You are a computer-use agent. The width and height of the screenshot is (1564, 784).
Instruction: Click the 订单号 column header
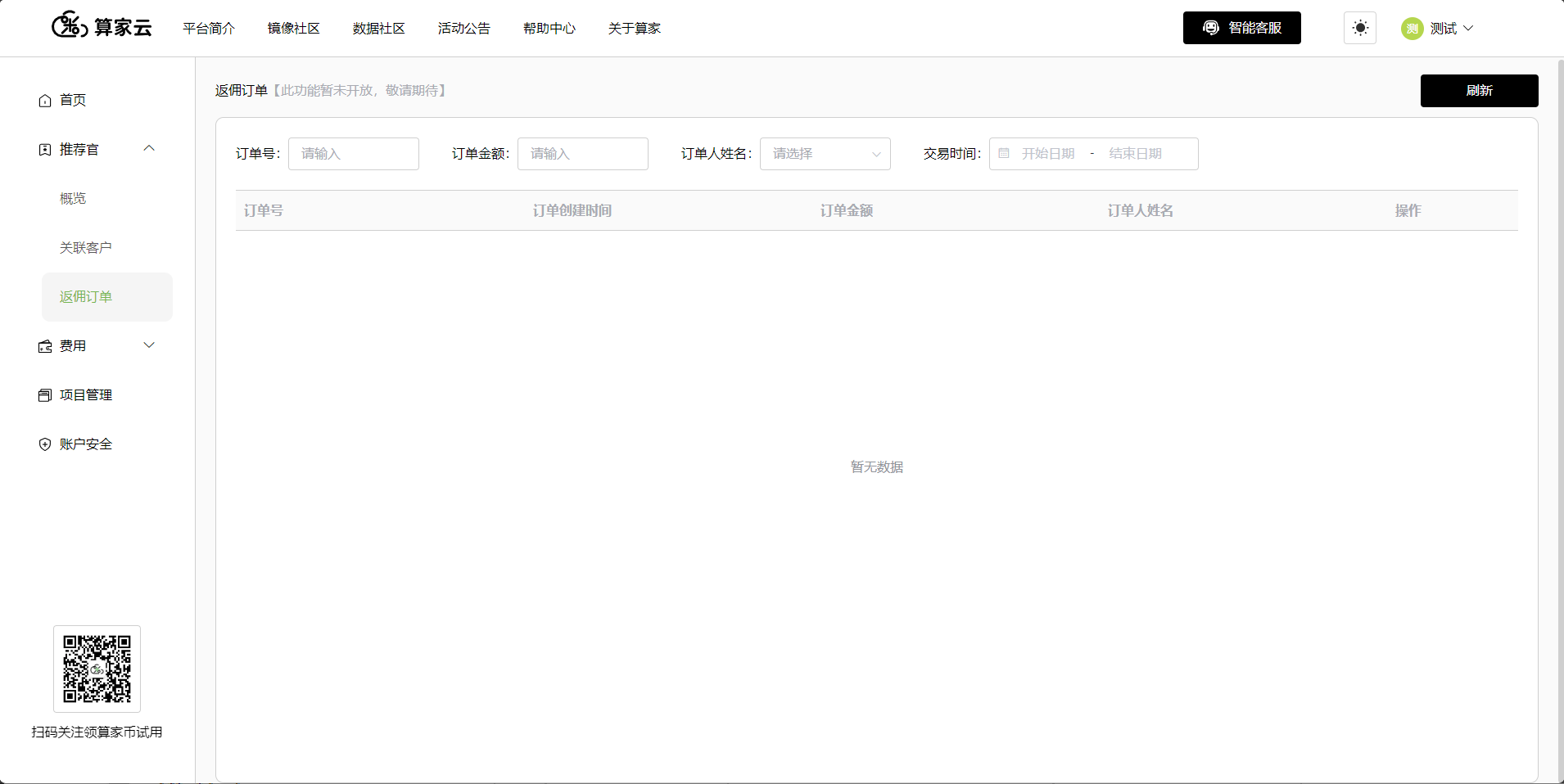264,210
